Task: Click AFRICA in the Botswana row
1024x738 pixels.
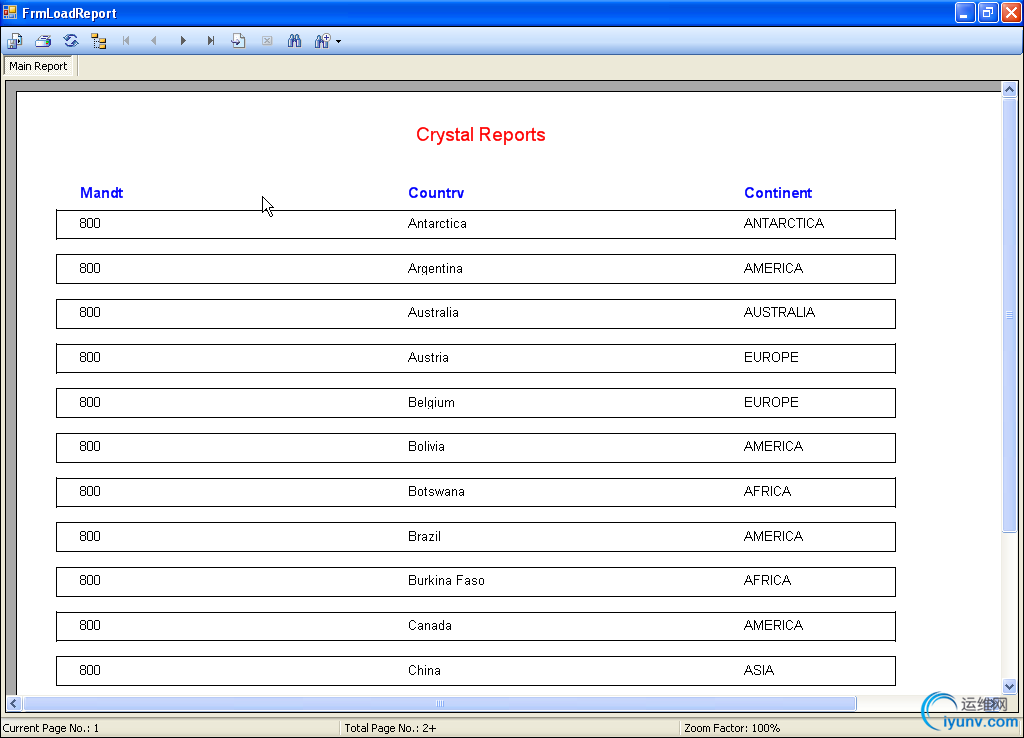Action: [x=767, y=492]
